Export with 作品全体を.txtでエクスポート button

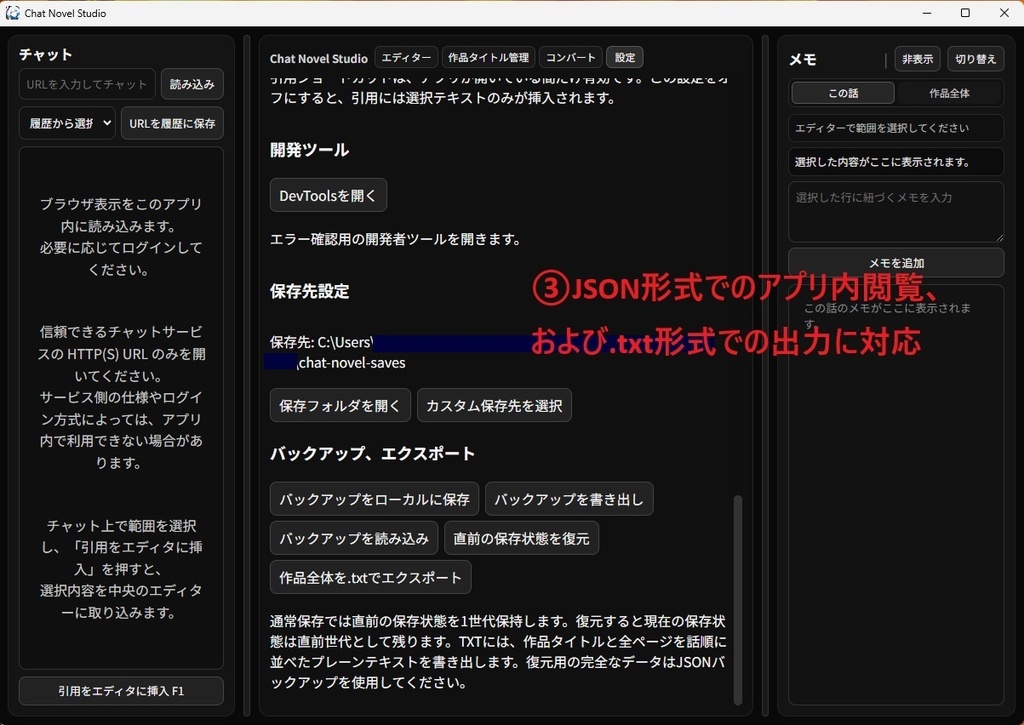(370, 577)
